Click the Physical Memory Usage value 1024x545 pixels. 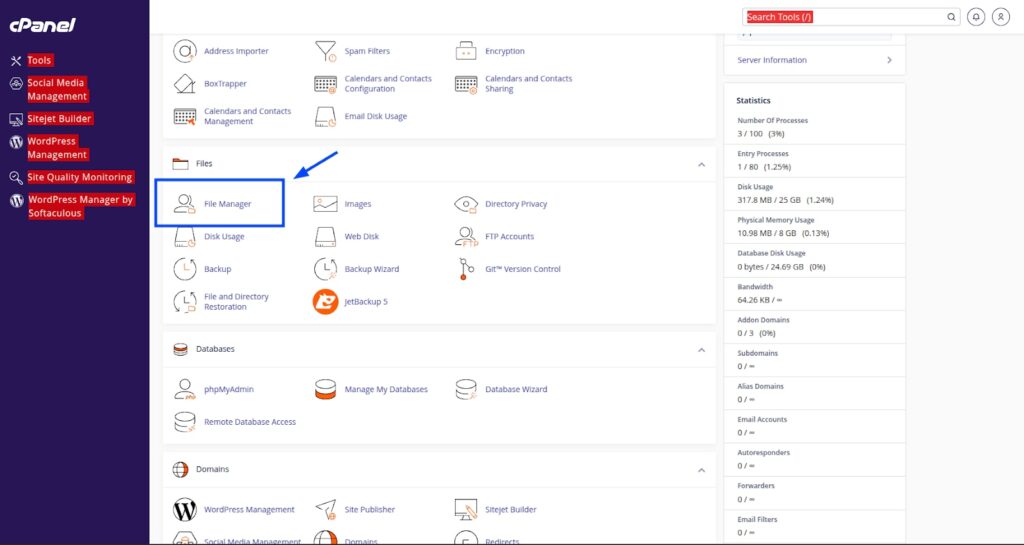tap(783, 234)
